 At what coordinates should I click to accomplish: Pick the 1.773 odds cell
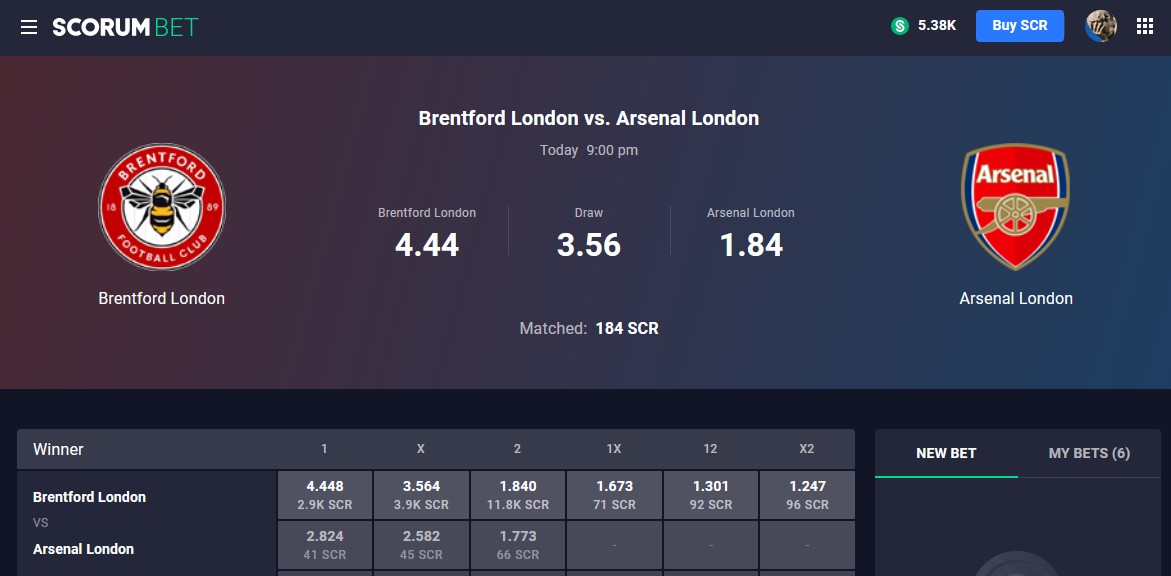pos(518,545)
